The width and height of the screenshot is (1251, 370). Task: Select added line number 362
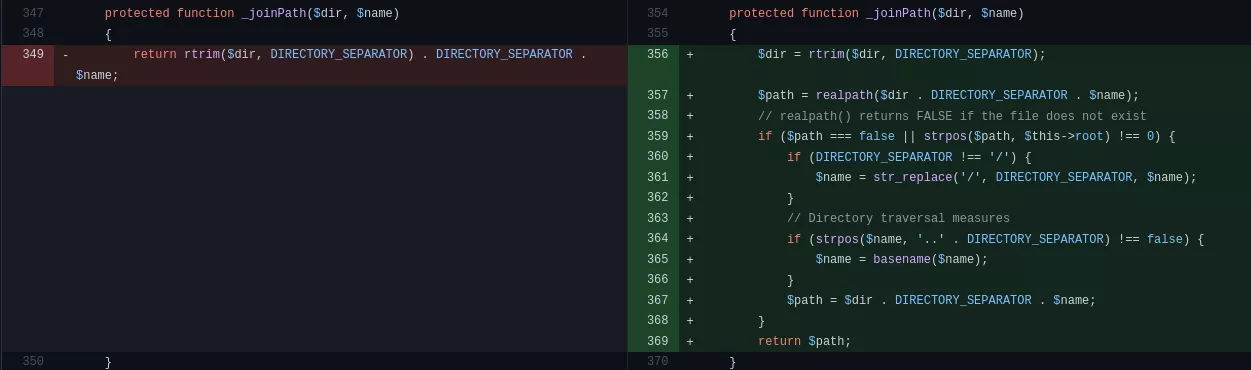(x=657, y=197)
